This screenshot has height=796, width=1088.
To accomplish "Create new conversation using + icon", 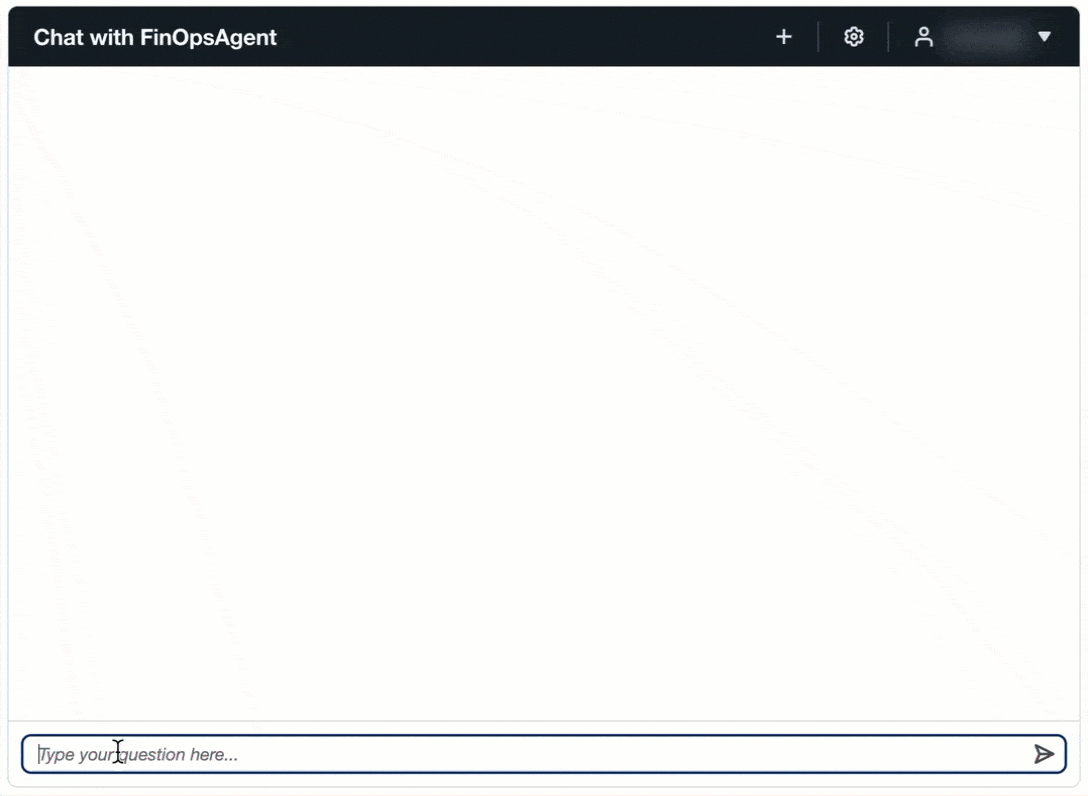I will [784, 37].
